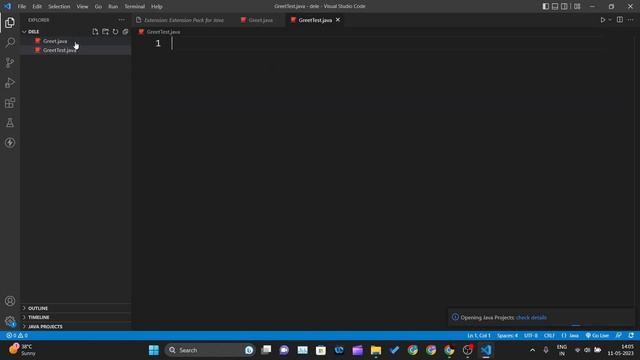640x360 pixels.
Task: Collapse all folders in Explorer
Action: [x=125, y=31]
